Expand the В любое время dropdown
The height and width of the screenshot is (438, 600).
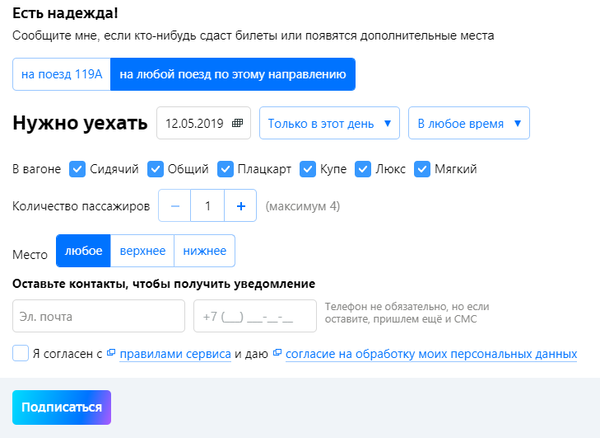click(469, 123)
